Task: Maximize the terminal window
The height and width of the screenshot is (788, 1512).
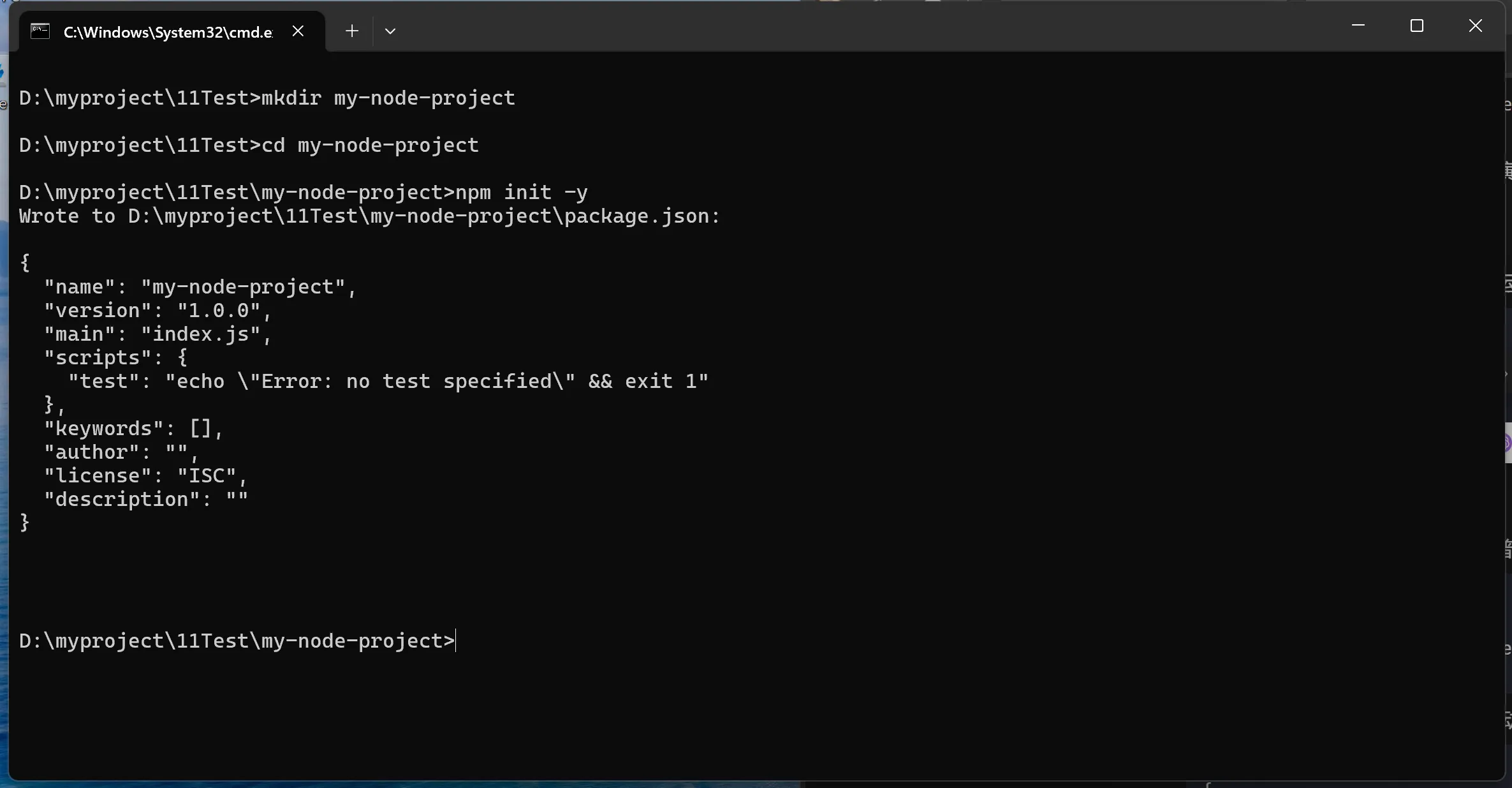Action: [x=1417, y=26]
